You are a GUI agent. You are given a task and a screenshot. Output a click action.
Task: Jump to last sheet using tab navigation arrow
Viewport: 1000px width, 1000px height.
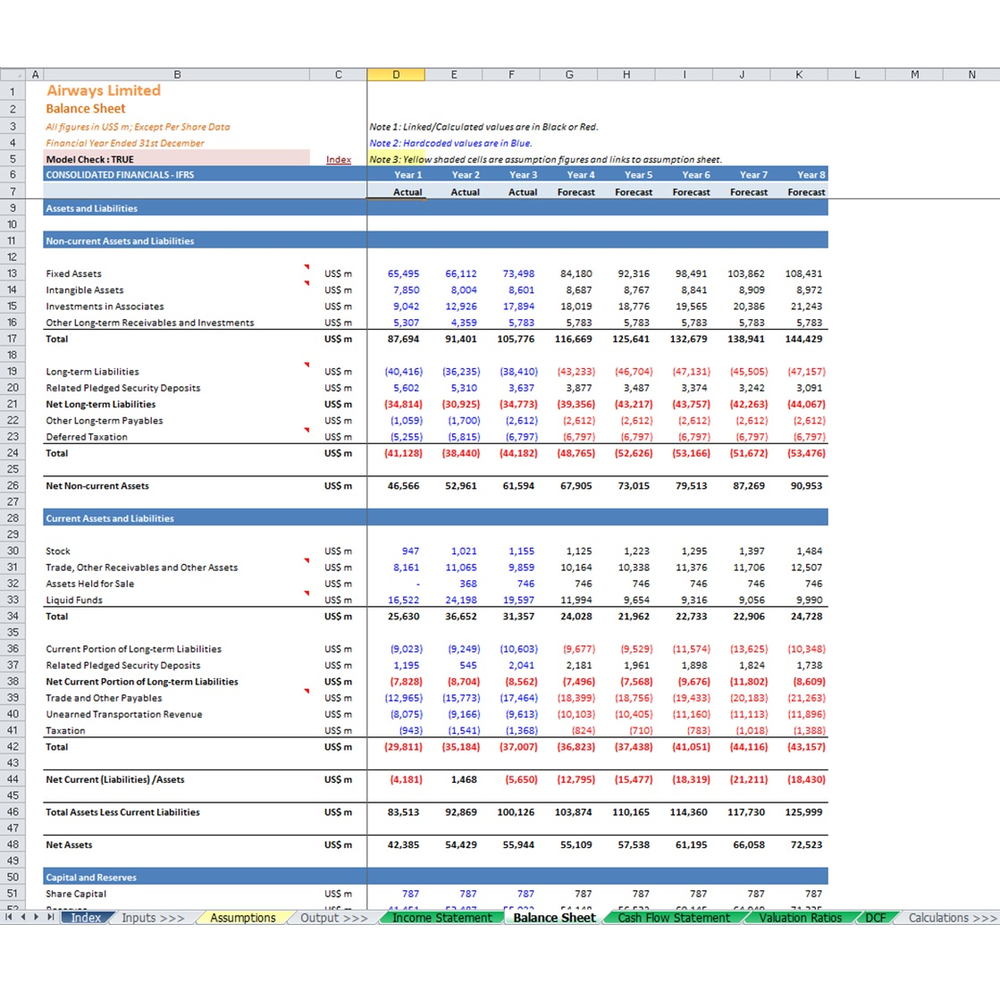pos(50,917)
